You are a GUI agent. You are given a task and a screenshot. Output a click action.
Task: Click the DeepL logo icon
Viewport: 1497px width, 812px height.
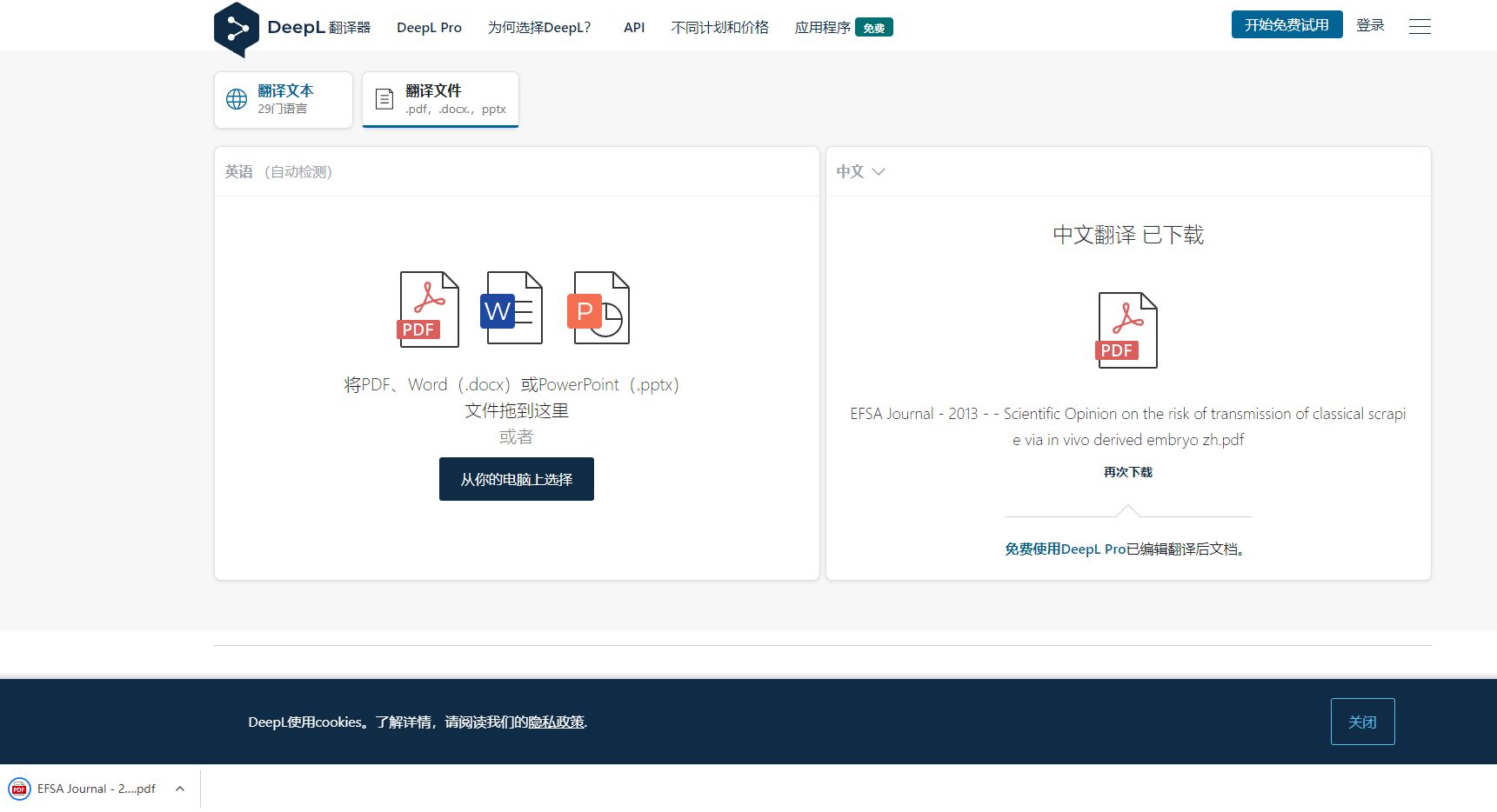click(x=237, y=30)
